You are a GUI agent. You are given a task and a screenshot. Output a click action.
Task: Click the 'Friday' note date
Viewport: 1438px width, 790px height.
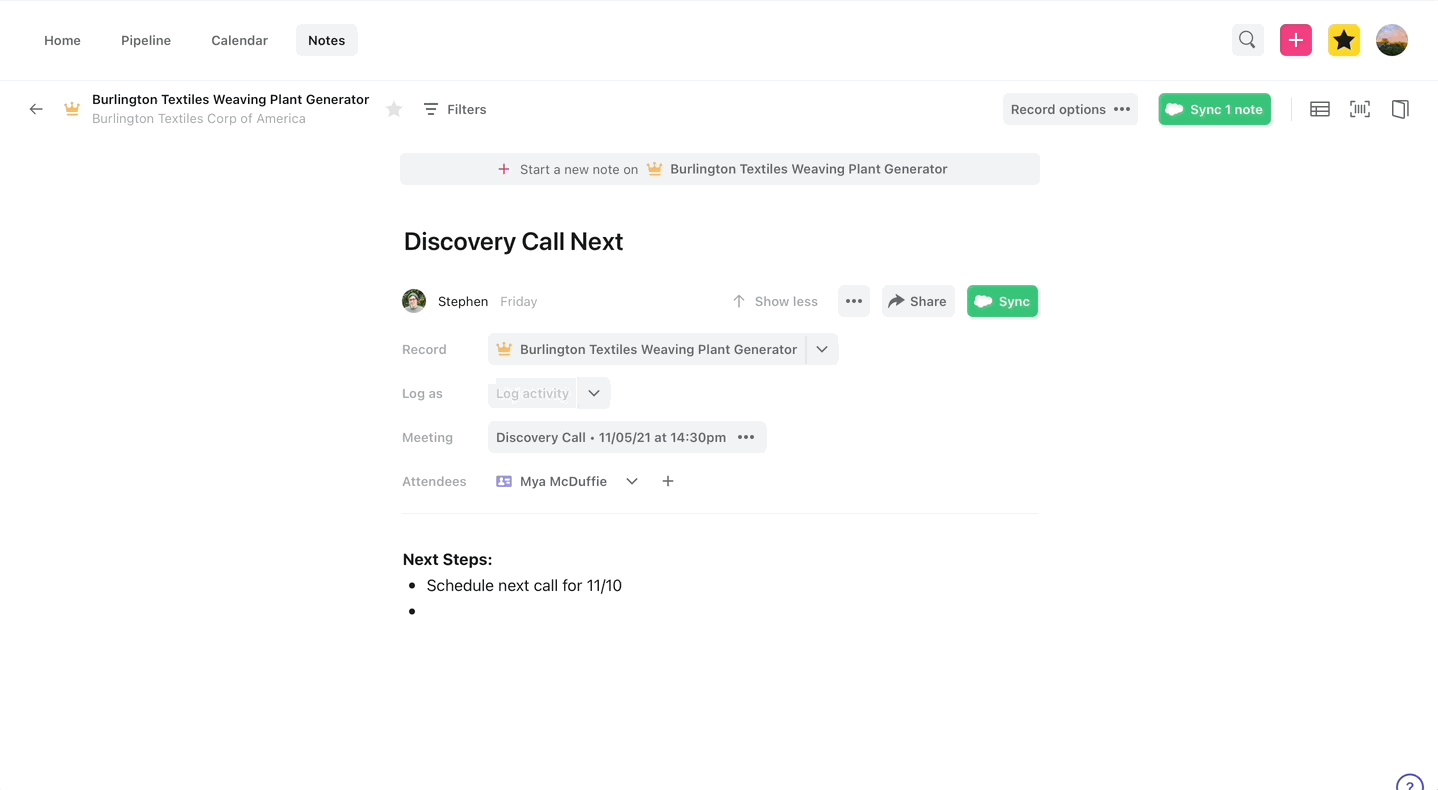519,301
